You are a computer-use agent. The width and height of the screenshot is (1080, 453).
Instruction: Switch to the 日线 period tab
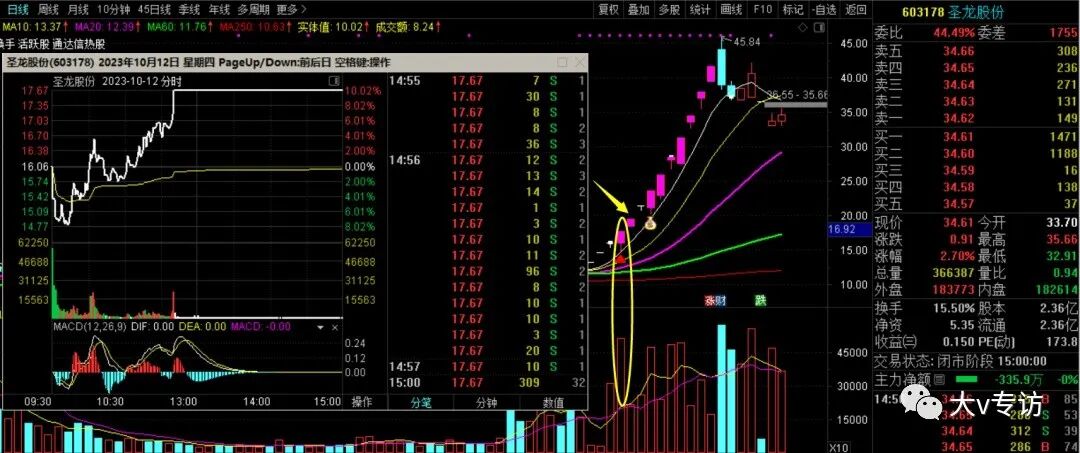point(18,9)
